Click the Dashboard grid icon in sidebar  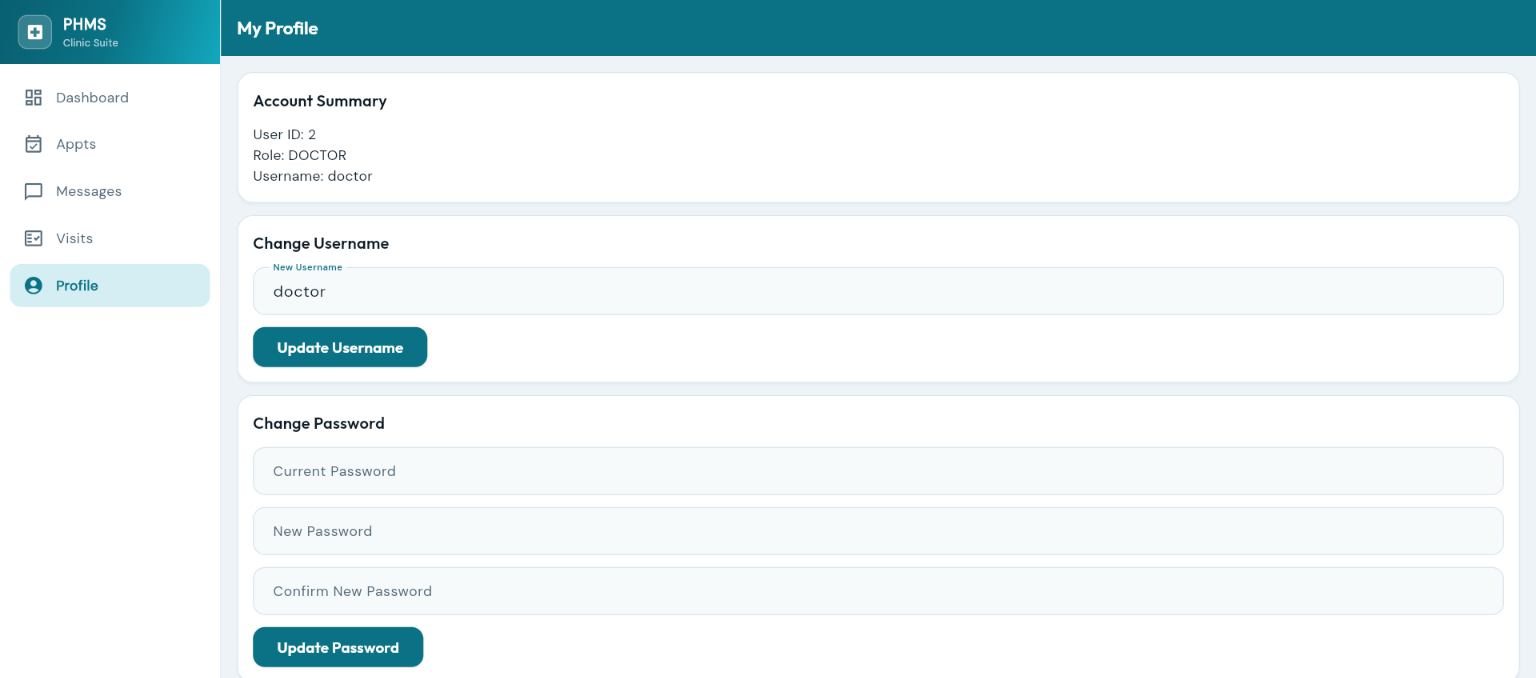(x=34, y=97)
